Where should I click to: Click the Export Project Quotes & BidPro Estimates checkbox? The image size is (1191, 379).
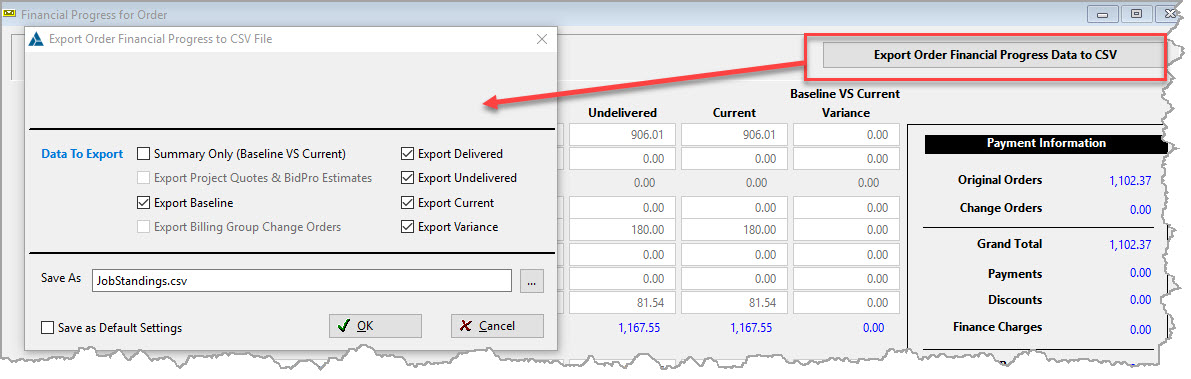(x=144, y=178)
